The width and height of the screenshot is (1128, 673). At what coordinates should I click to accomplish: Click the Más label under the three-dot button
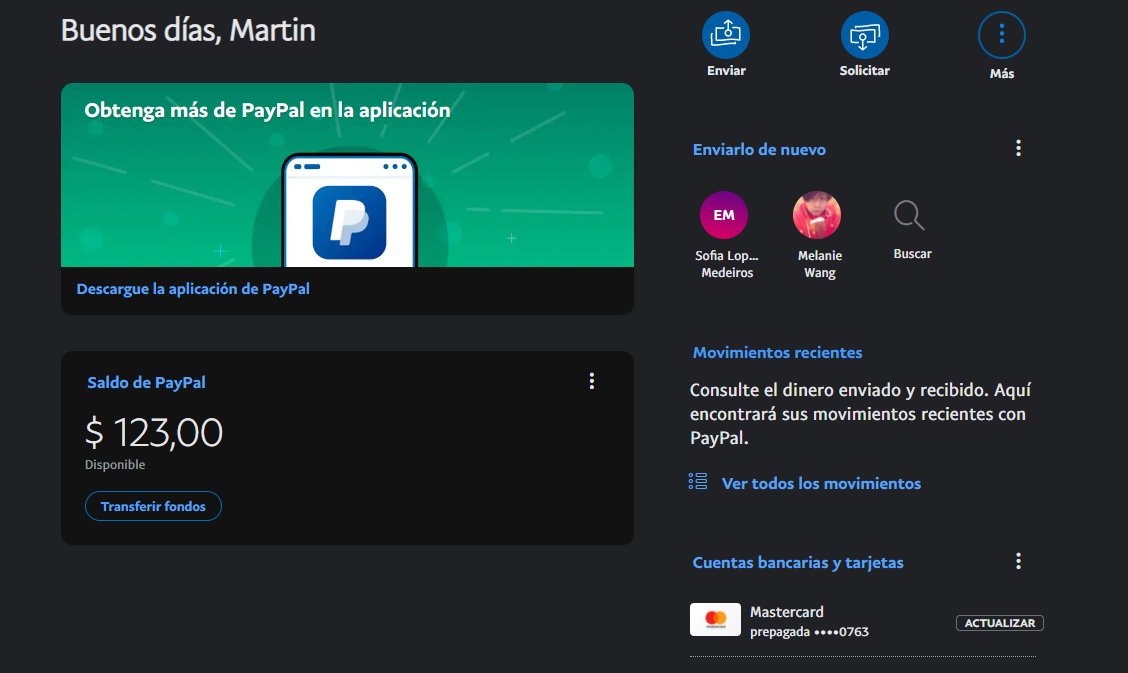point(1001,73)
